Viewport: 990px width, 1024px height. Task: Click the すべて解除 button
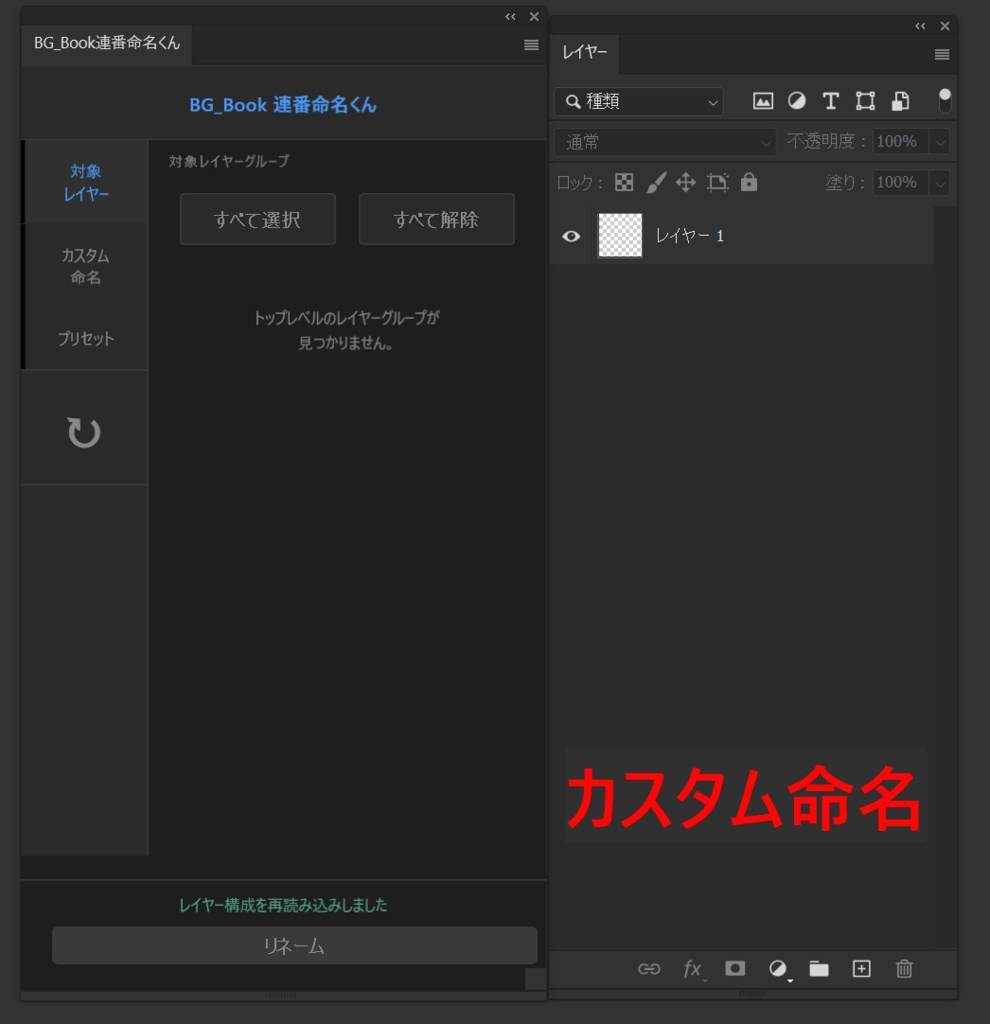coord(436,219)
